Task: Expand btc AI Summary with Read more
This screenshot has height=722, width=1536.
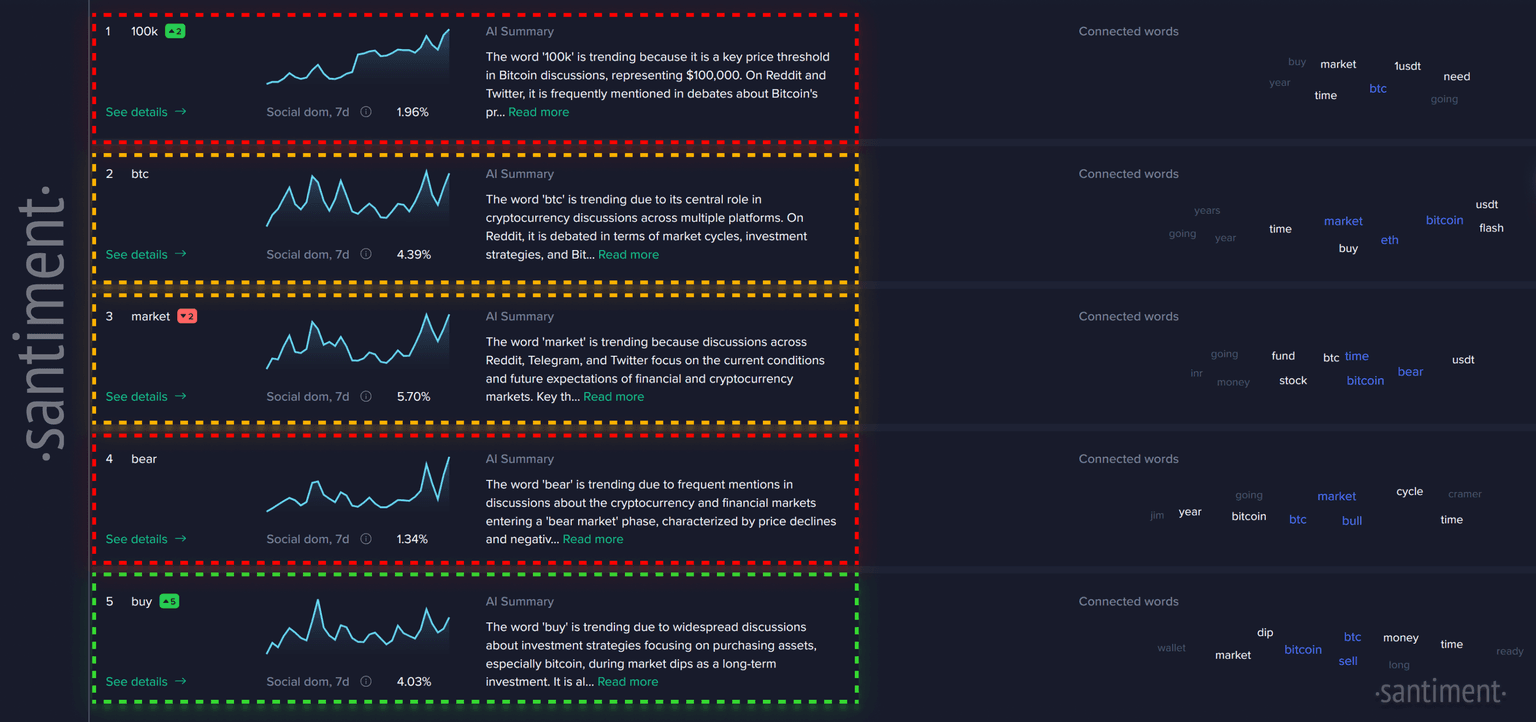Action: pyautogui.click(x=628, y=255)
